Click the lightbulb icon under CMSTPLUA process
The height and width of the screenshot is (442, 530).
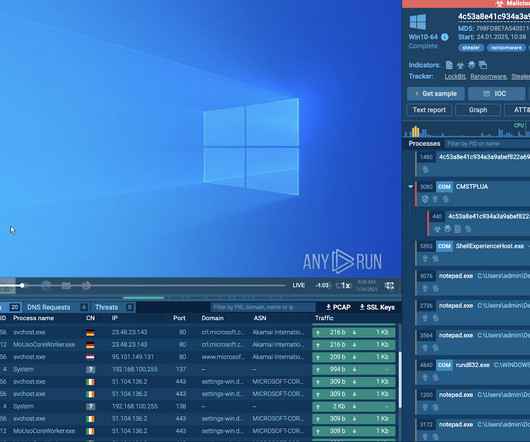point(435,199)
